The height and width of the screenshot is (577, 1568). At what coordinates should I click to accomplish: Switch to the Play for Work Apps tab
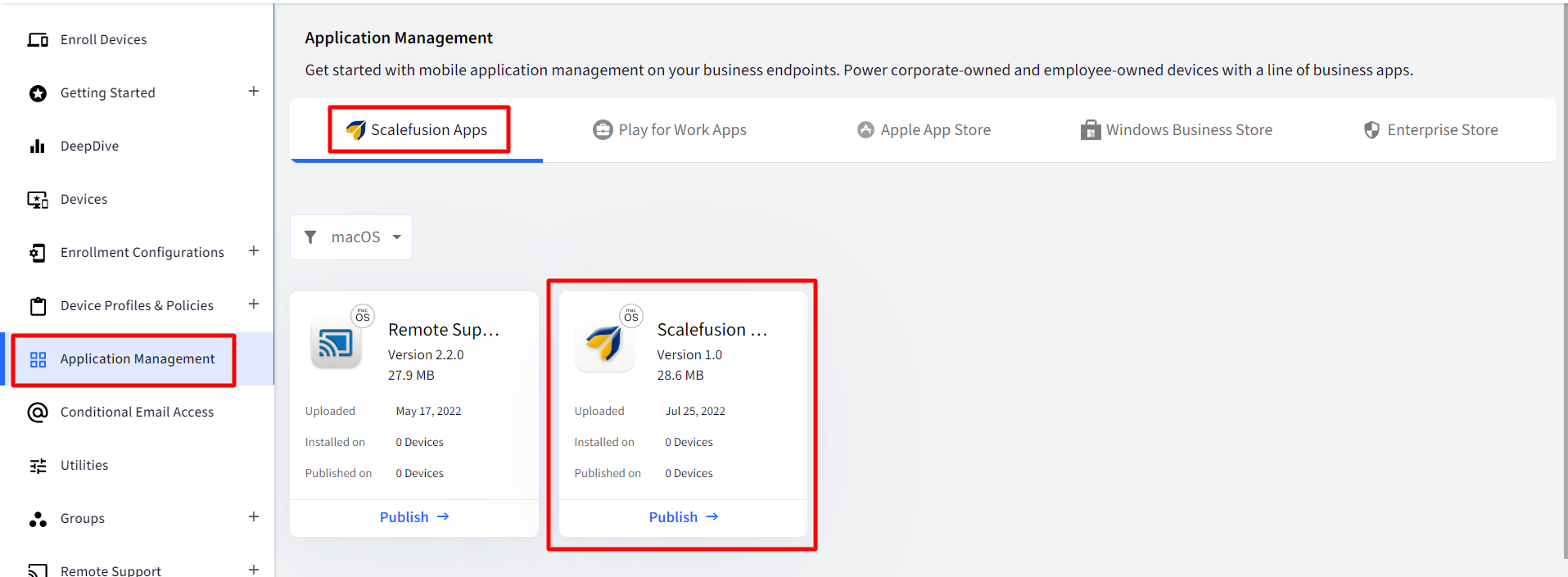tap(670, 130)
